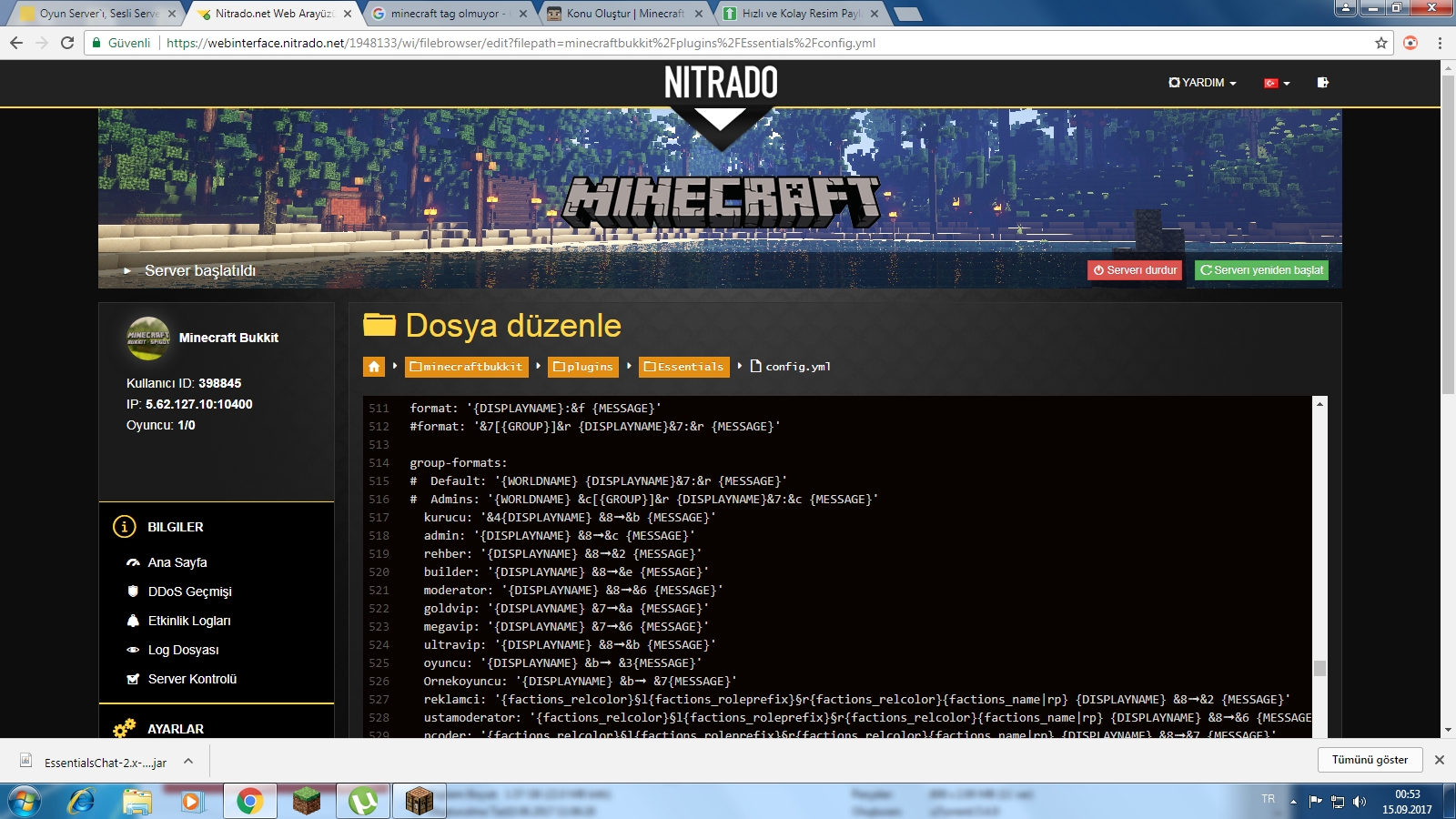Switch to minecraft tag olmuyor tab

[x=450, y=14]
